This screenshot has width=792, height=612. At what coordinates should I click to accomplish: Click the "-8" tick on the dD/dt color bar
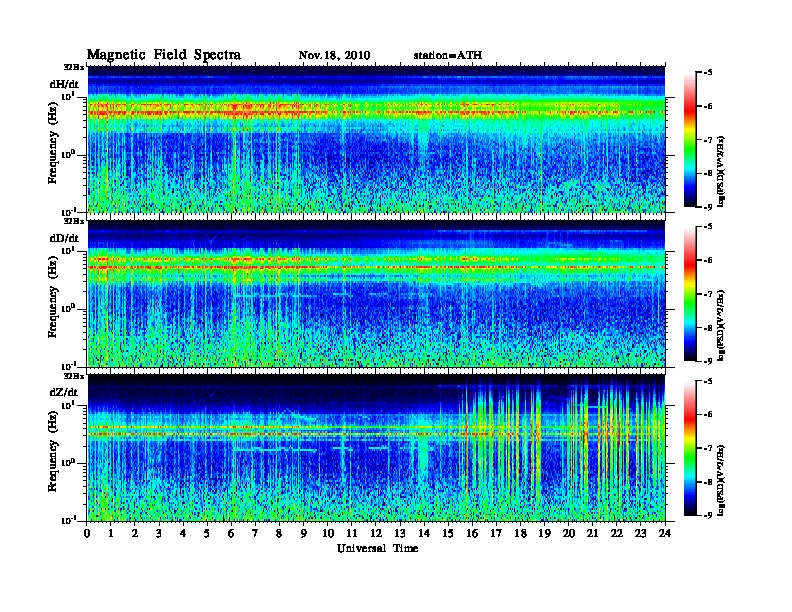point(708,328)
